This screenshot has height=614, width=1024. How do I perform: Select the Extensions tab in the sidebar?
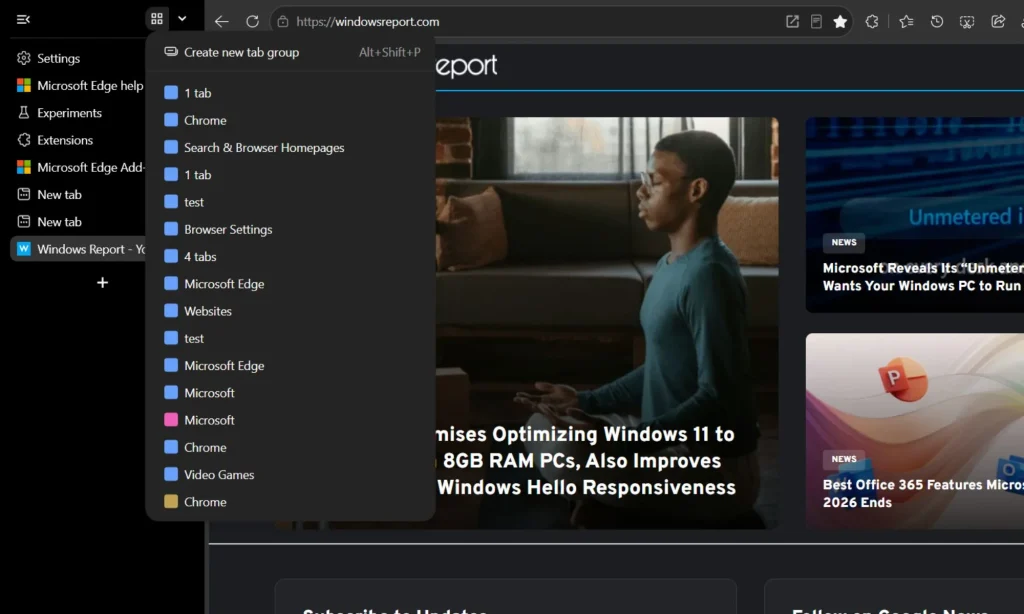[x=78, y=140]
